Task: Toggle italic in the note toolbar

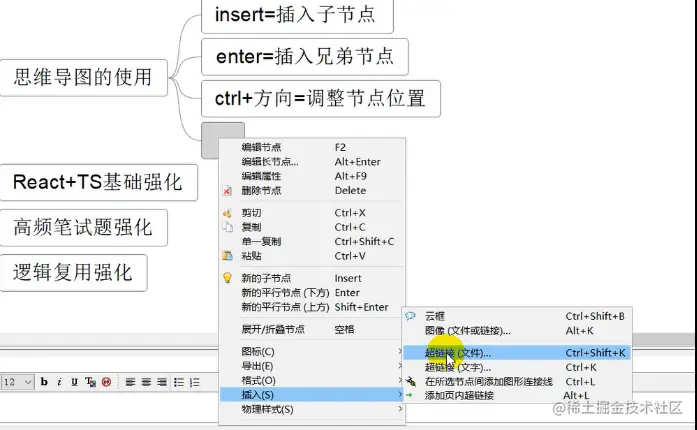Action: (60, 382)
